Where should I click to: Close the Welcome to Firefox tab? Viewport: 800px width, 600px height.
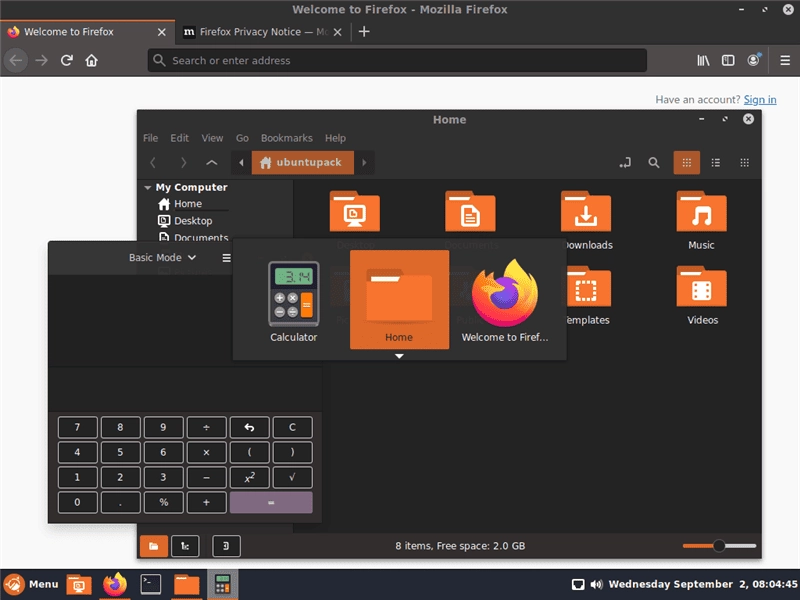(x=162, y=32)
